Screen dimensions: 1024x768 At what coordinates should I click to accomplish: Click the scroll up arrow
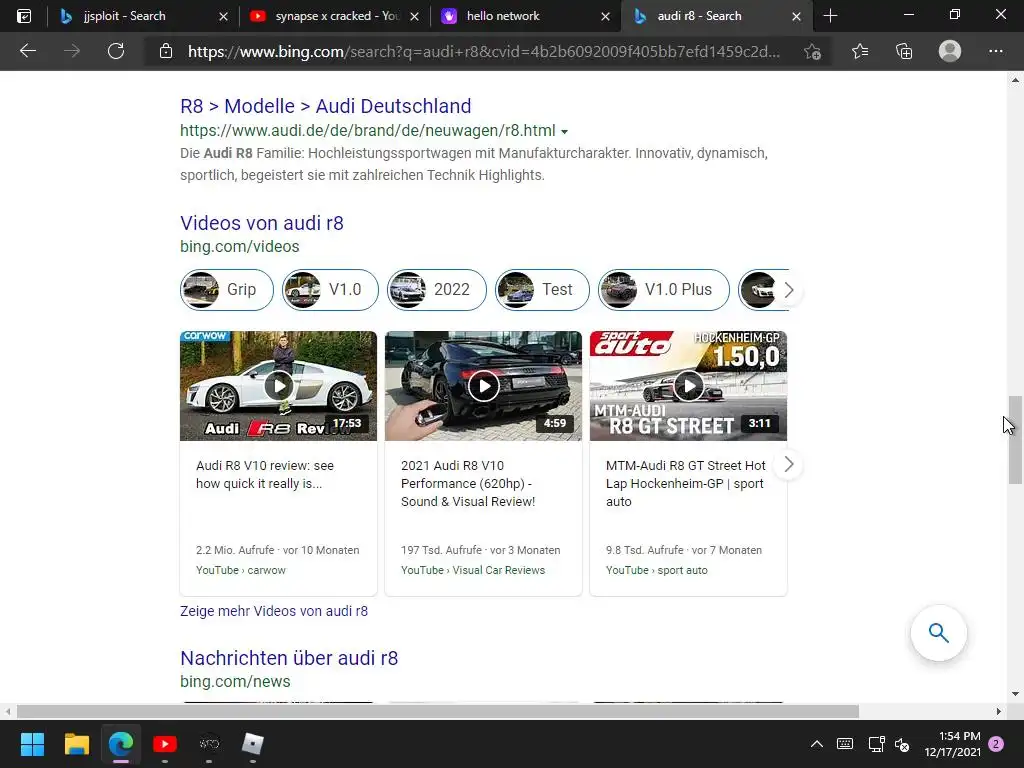(x=1015, y=80)
